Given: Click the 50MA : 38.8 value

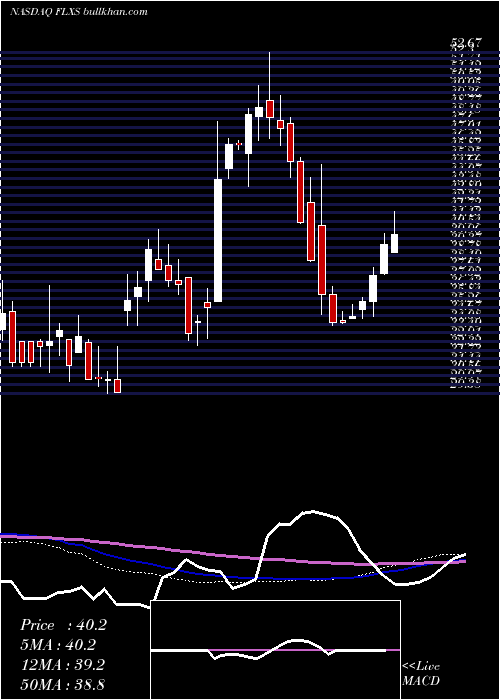Looking at the screenshot, I should (x=62, y=684).
